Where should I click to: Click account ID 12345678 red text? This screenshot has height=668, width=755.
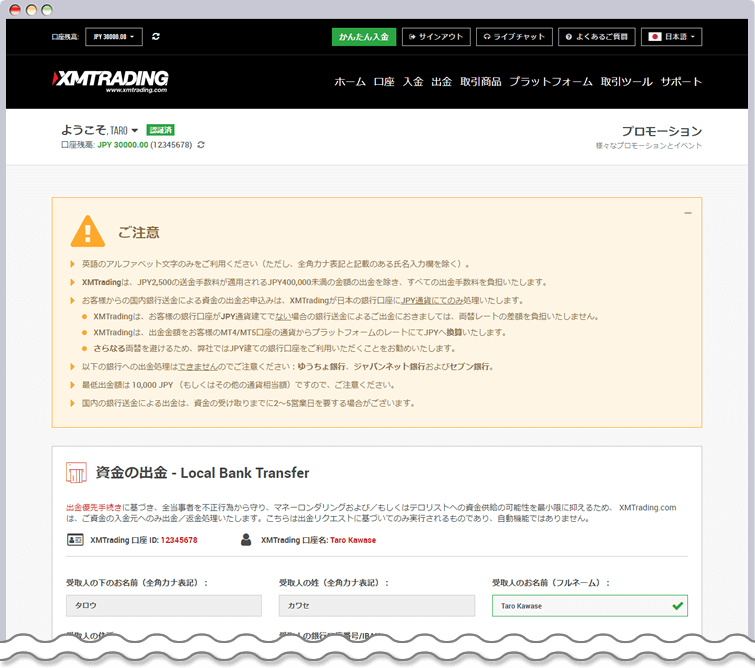[179, 540]
